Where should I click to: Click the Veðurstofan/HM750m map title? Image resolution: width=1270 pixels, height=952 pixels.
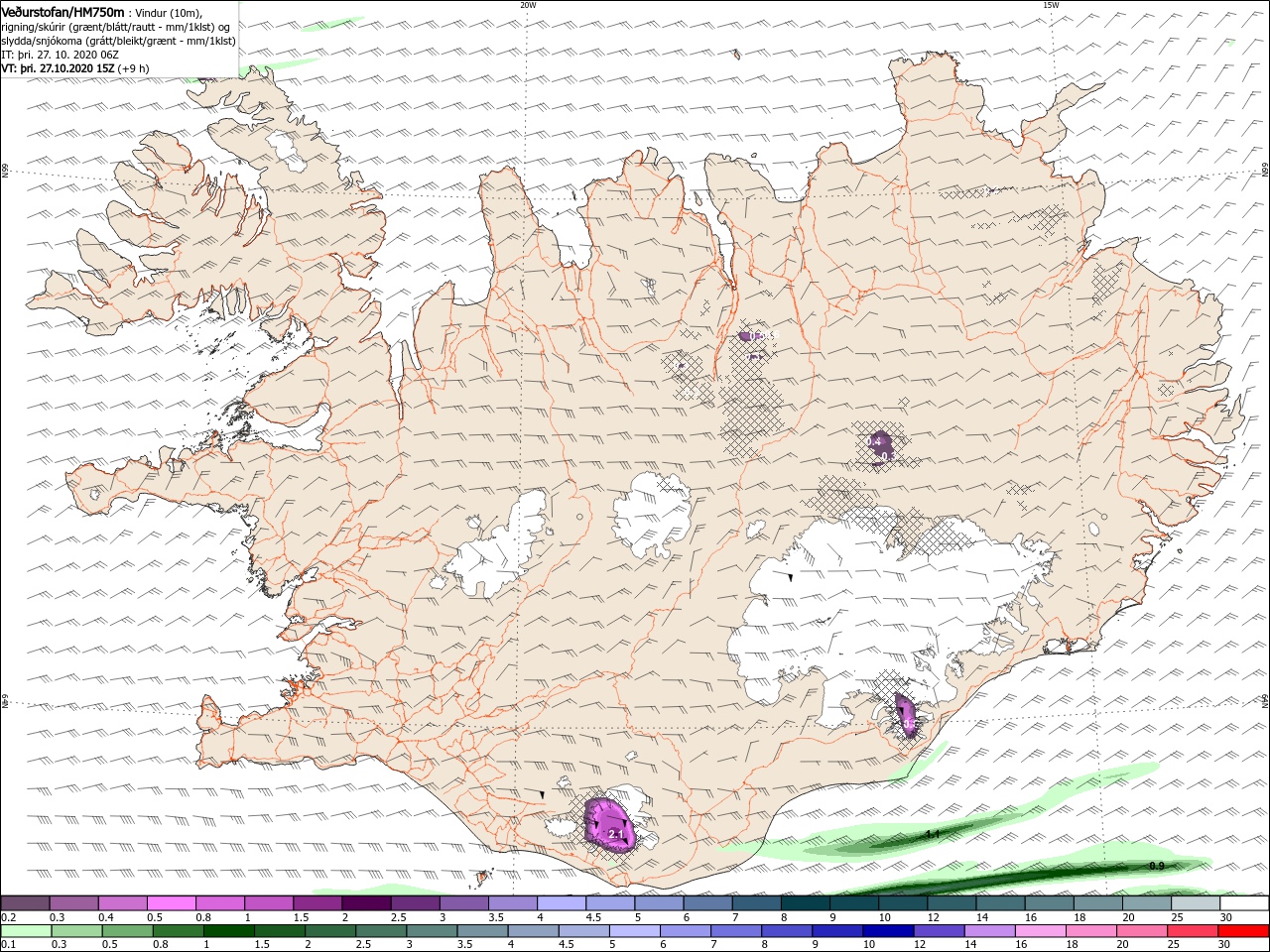(x=63, y=11)
